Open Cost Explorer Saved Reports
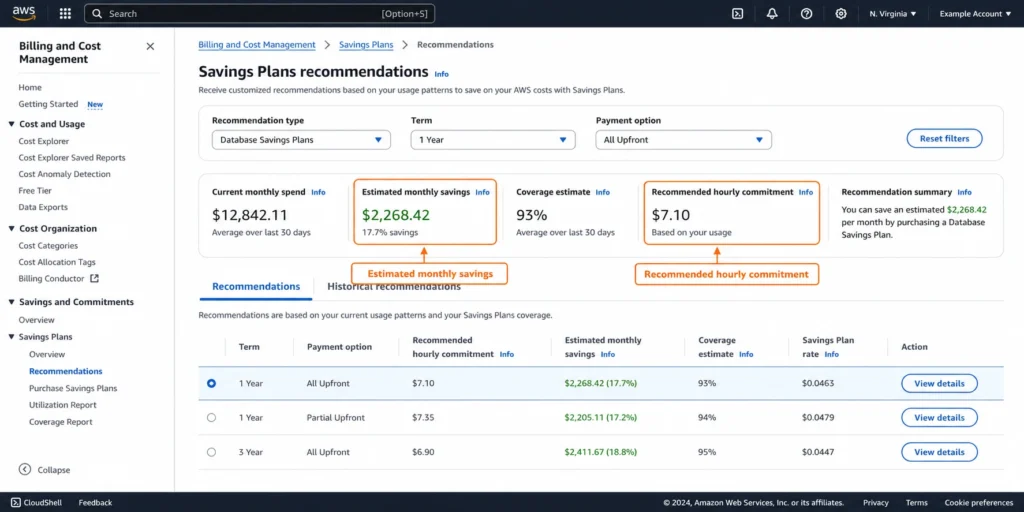 click(x=72, y=157)
